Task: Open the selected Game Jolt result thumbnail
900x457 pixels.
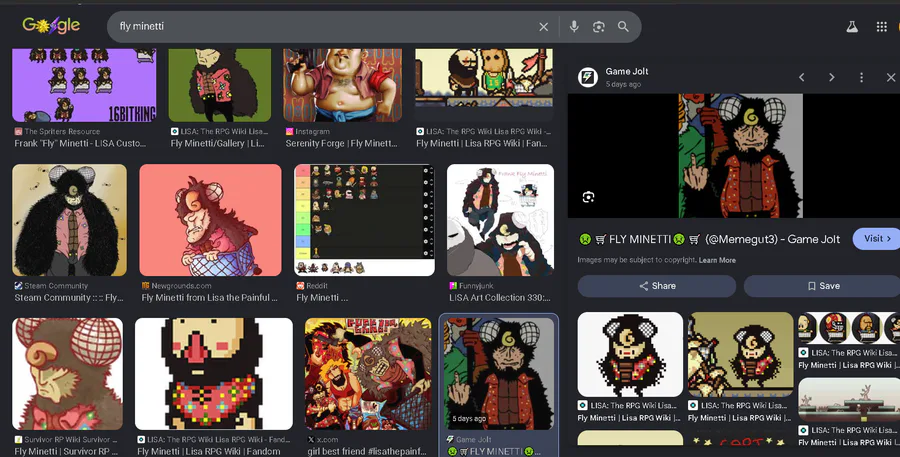Action: click(x=499, y=374)
